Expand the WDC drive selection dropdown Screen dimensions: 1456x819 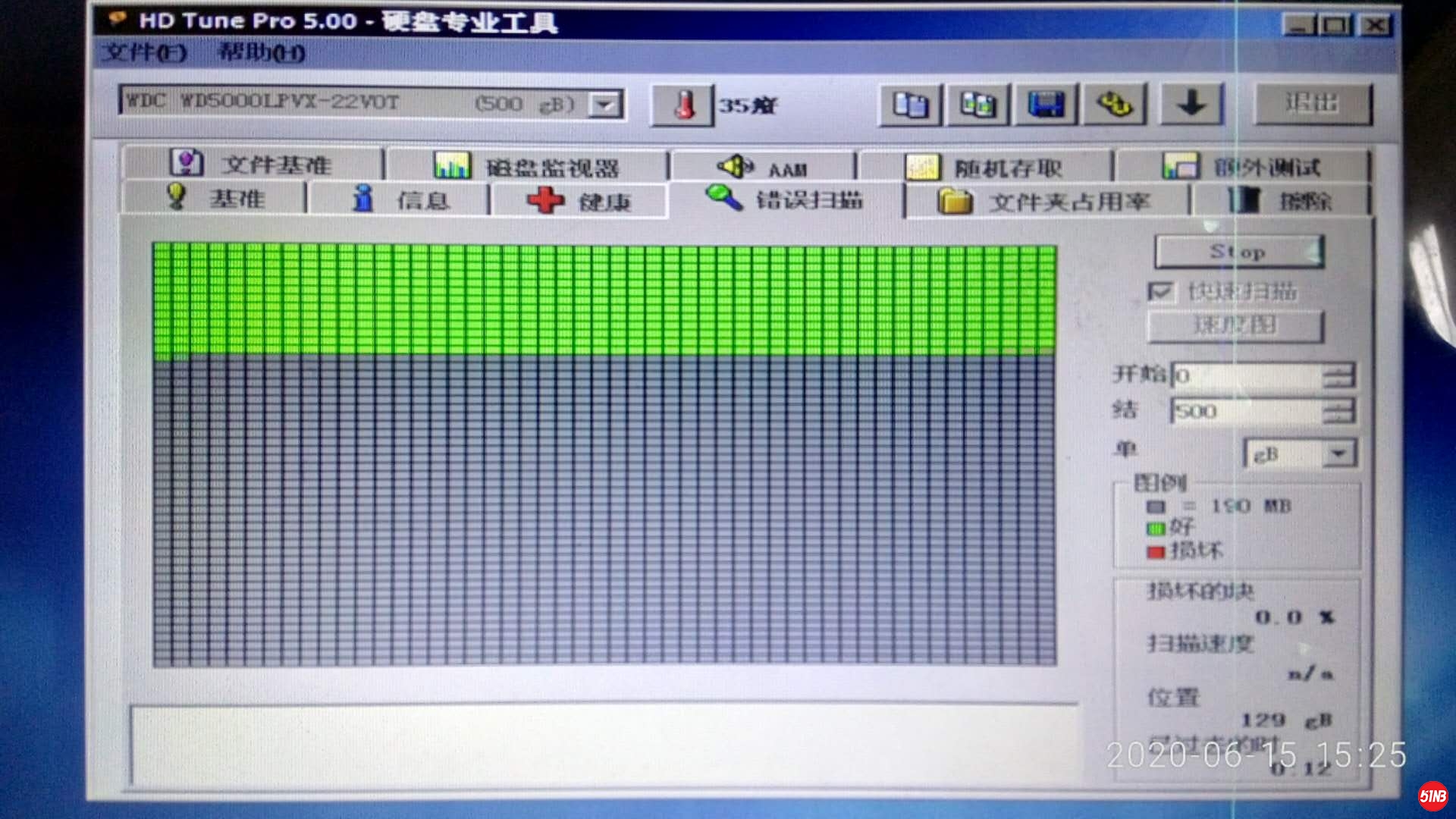pos(606,105)
